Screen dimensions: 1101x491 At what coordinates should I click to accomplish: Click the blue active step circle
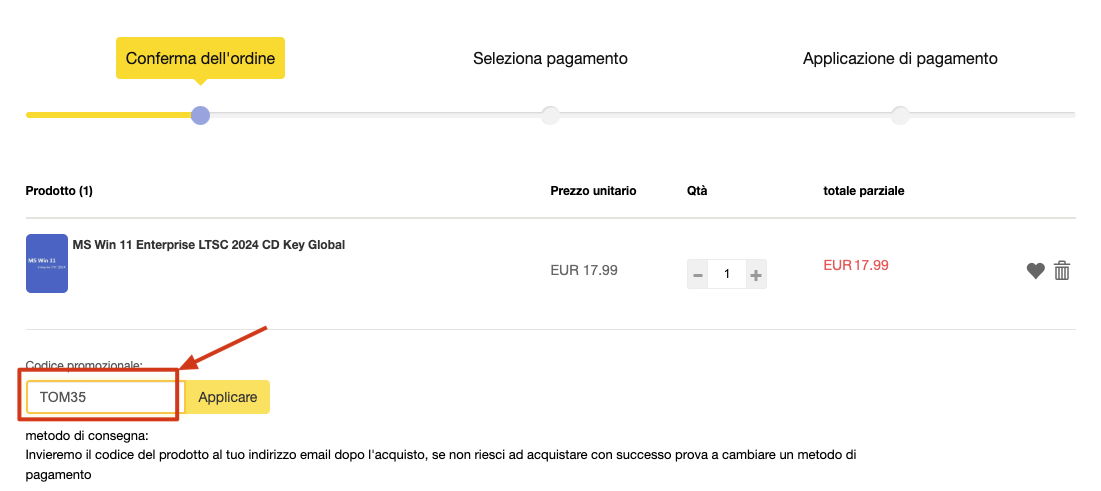[200, 115]
